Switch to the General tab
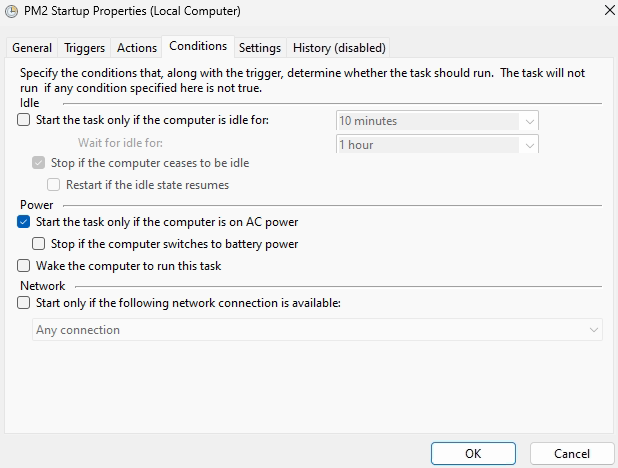The height and width of the screenshot is (468, 618). tap(32, 48)
